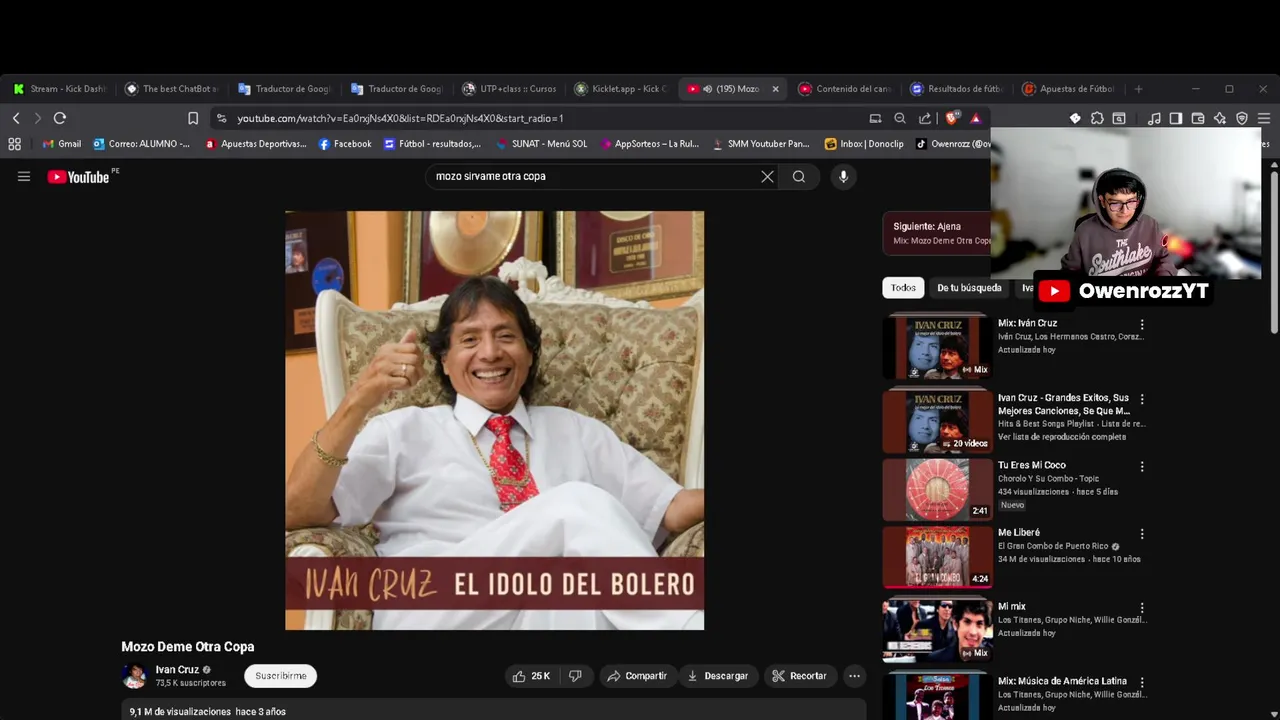
Task: Switch to UTP+class Cursos tab
Action: point(510,89)
